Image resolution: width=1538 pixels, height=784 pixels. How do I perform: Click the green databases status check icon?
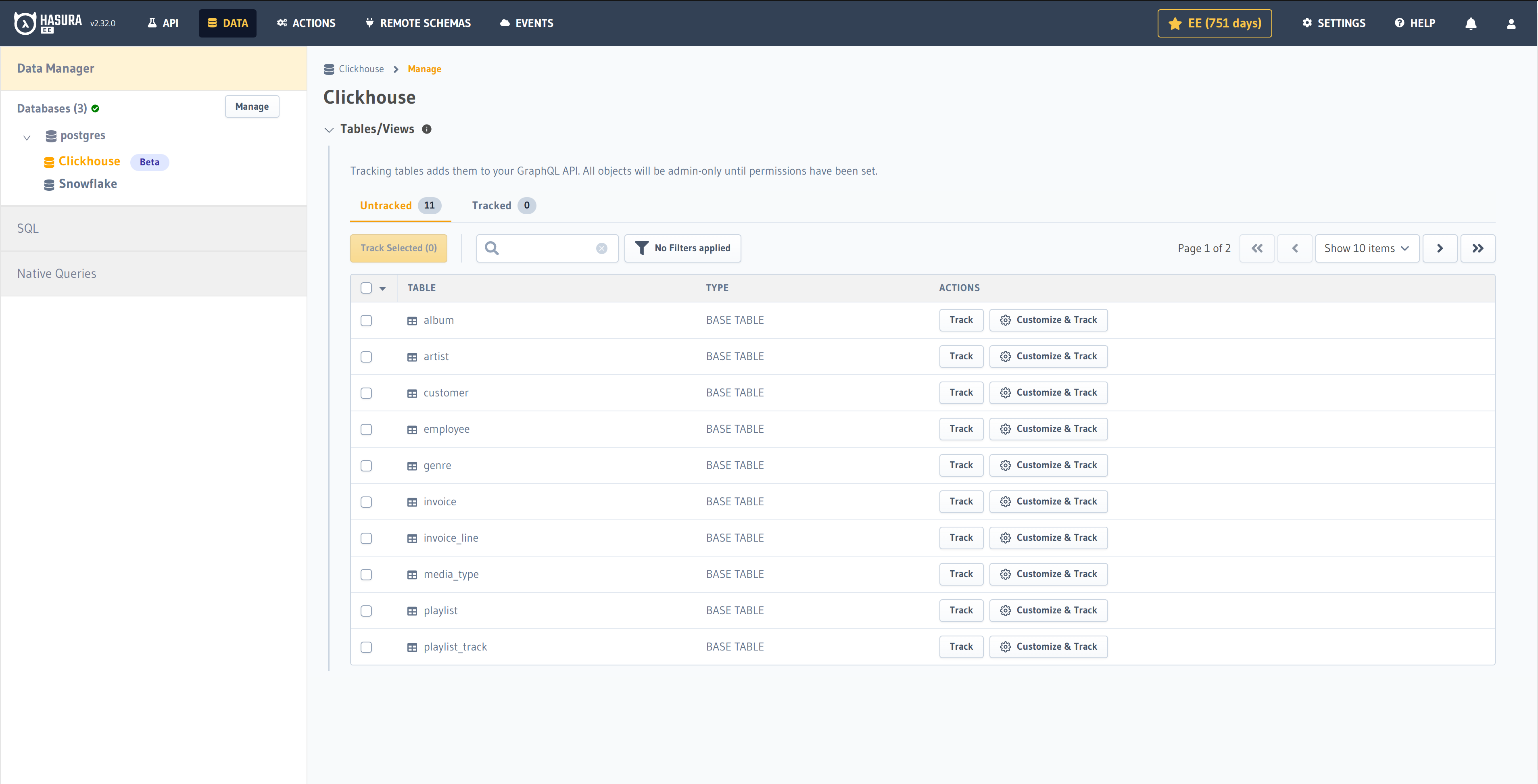(95, 108)
